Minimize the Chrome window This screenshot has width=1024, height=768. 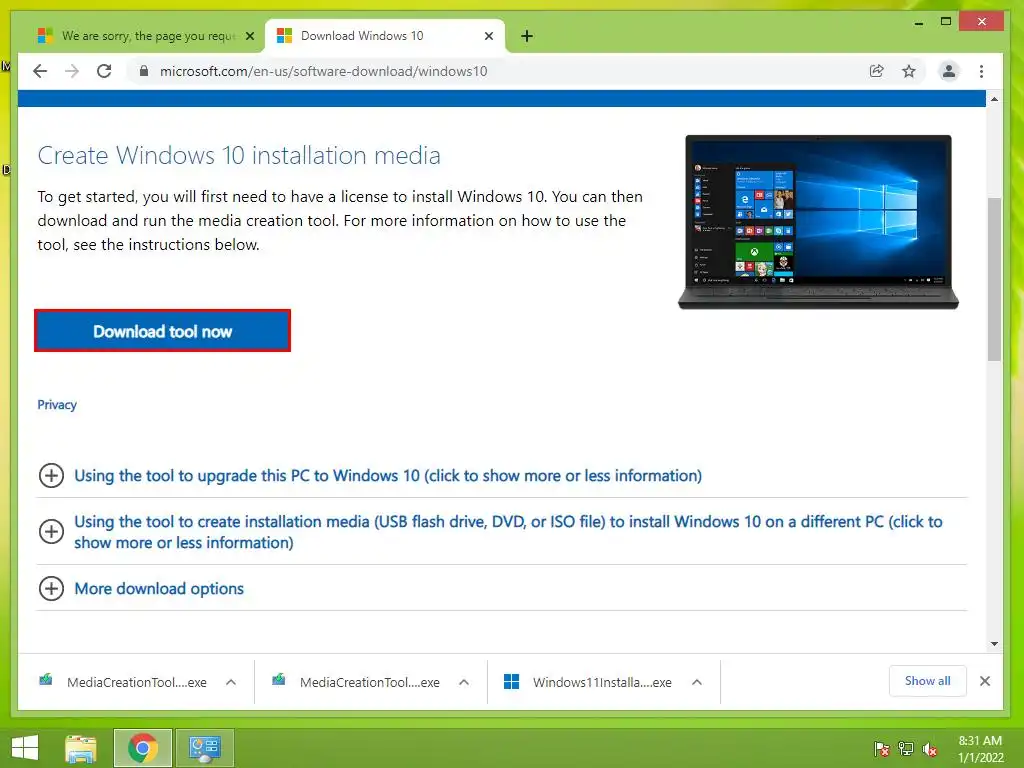pyautogui.click(x=919, y=22)
